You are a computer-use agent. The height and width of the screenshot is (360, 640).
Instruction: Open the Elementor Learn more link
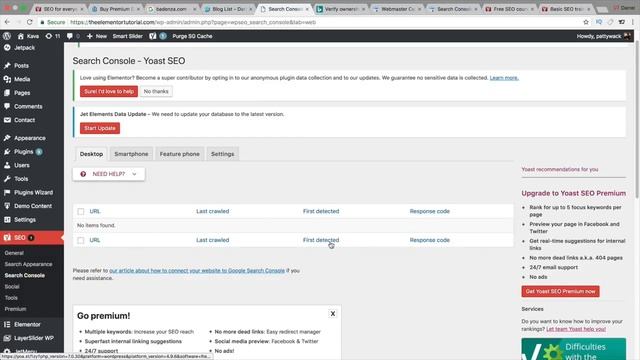point(504,78)
